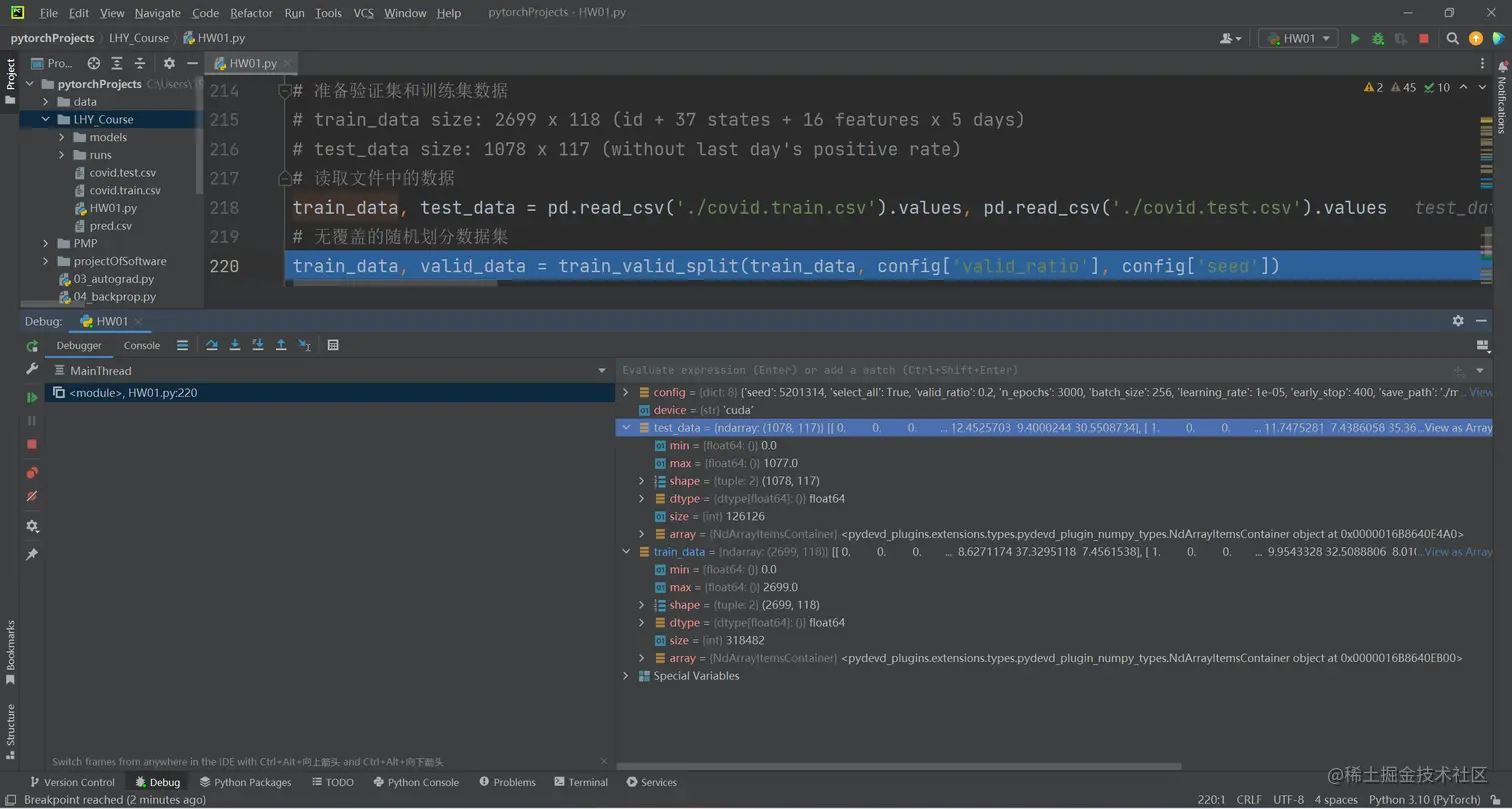Run HW01 with the green play button
The width and height of the screenshot is (1512, 809).
tap(1355, 38)
